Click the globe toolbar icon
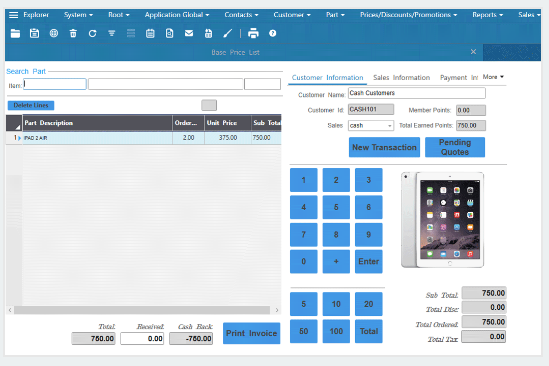 [x=54, y=34]
